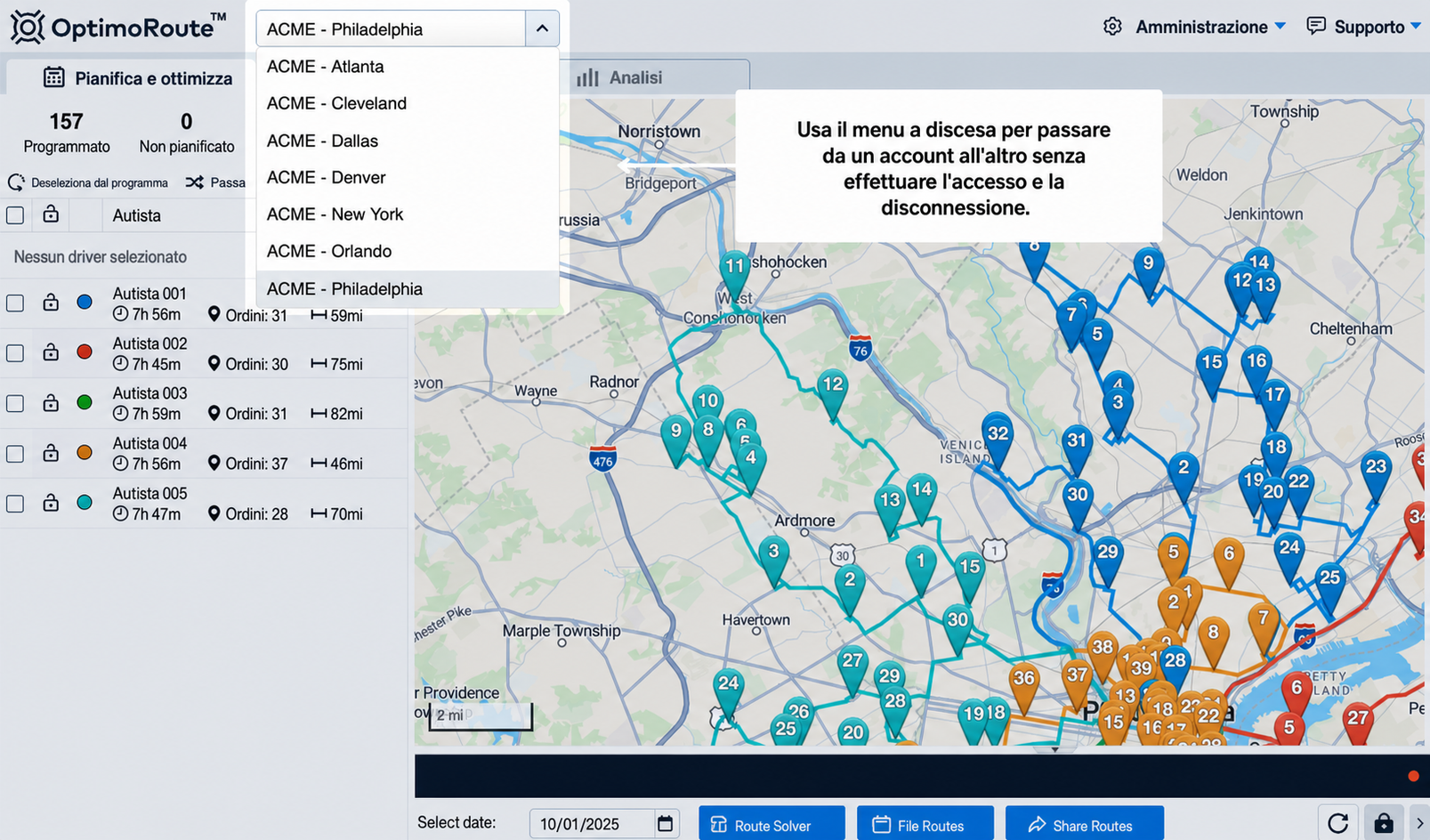Open the Amministrazione gear icon
This screenshot has height=840, width=1430.
point(1112,27)
